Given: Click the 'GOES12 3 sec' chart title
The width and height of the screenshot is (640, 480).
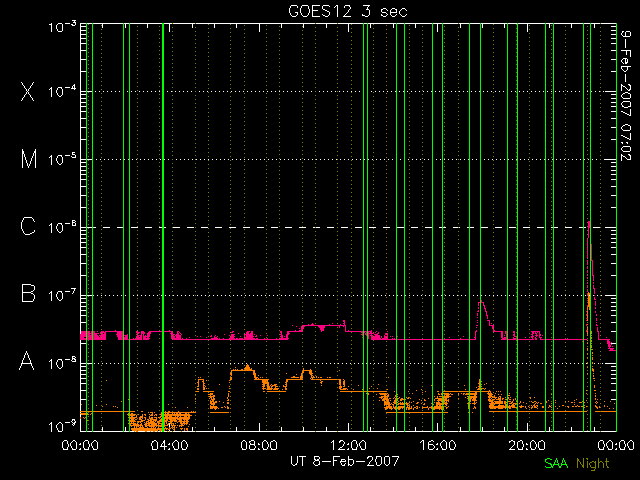Looking at the screenshot, I should point(348,11).
